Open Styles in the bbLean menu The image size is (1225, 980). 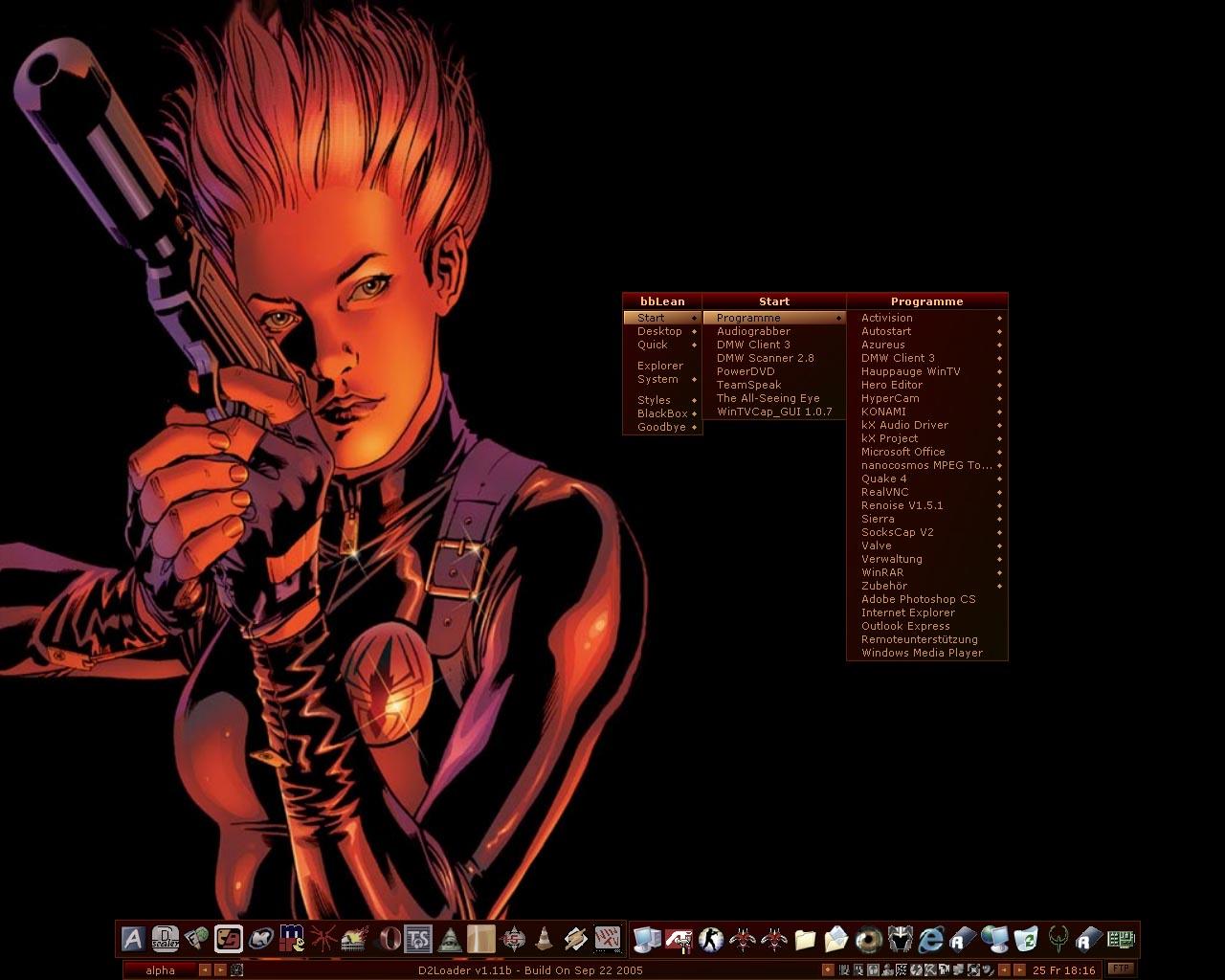[661, 400]
